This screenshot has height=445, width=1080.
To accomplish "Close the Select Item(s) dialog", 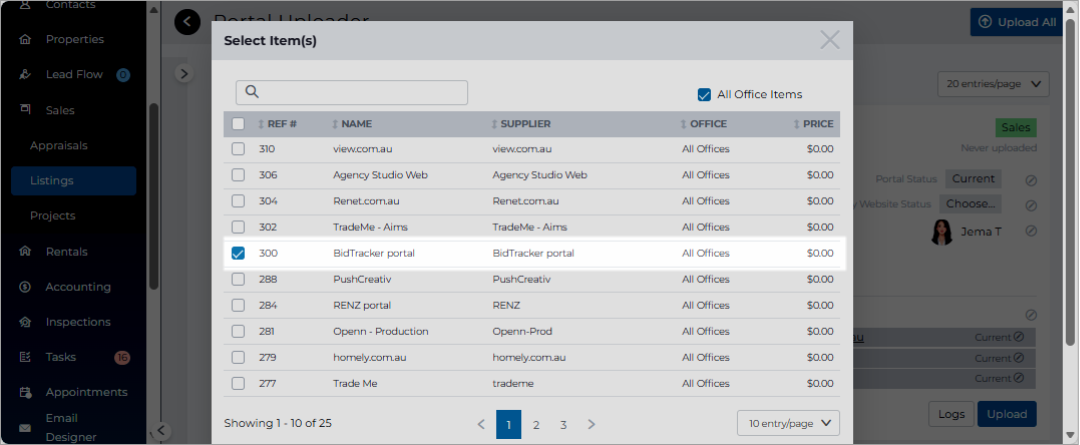I will click(x=830, y=40).
